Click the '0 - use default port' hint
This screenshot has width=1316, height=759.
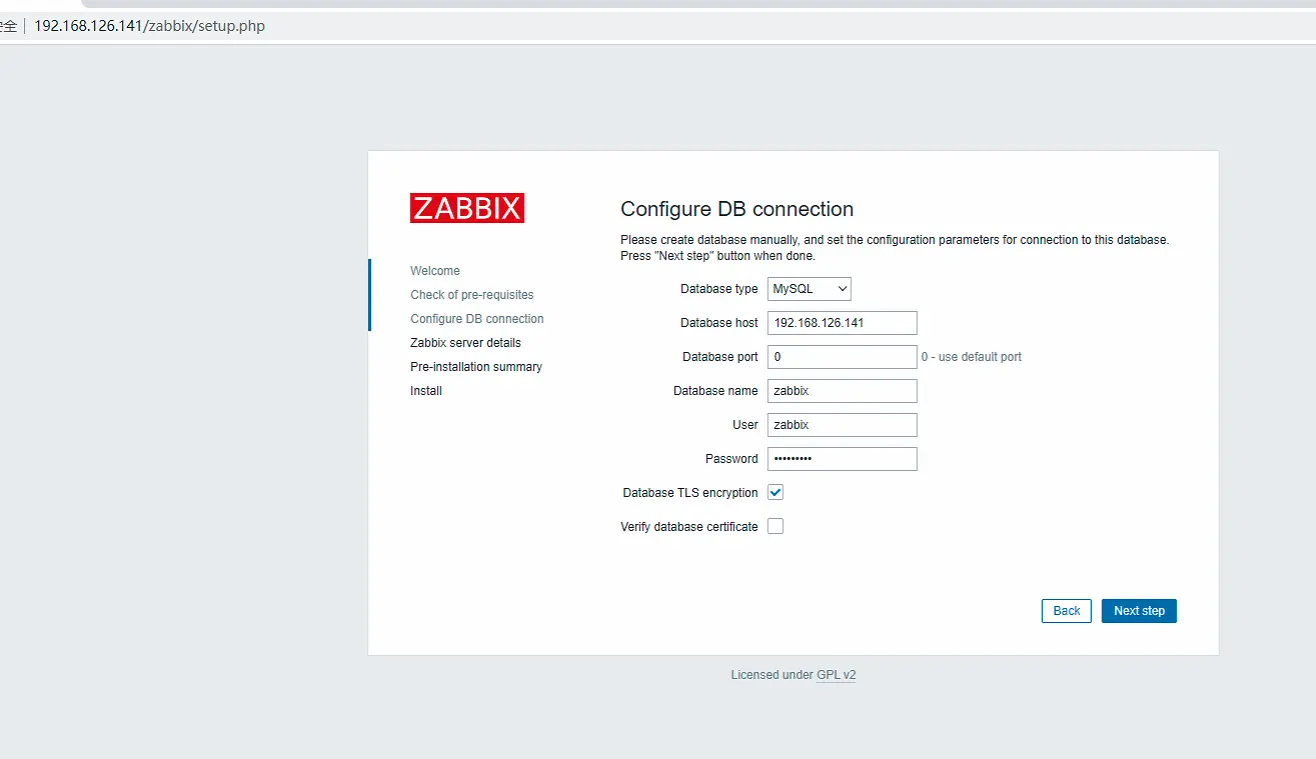pyautogui.click(x=971, y=357)
